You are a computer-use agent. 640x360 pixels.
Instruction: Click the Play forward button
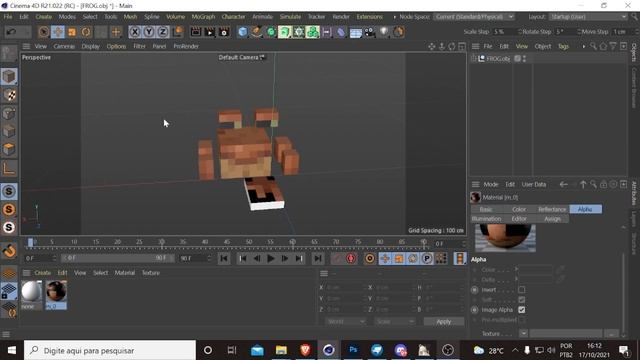point(271,258)
